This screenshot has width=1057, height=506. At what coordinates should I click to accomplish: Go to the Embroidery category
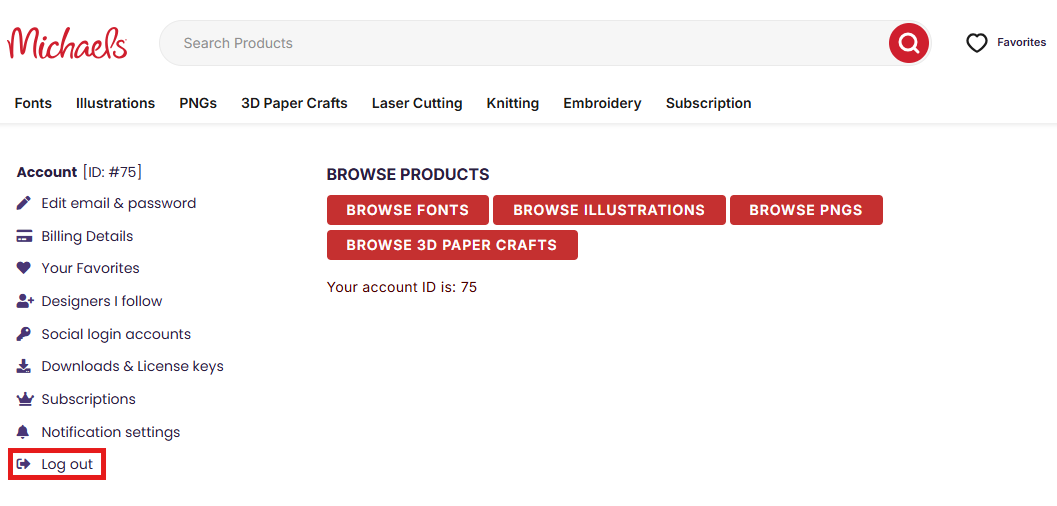602,103
